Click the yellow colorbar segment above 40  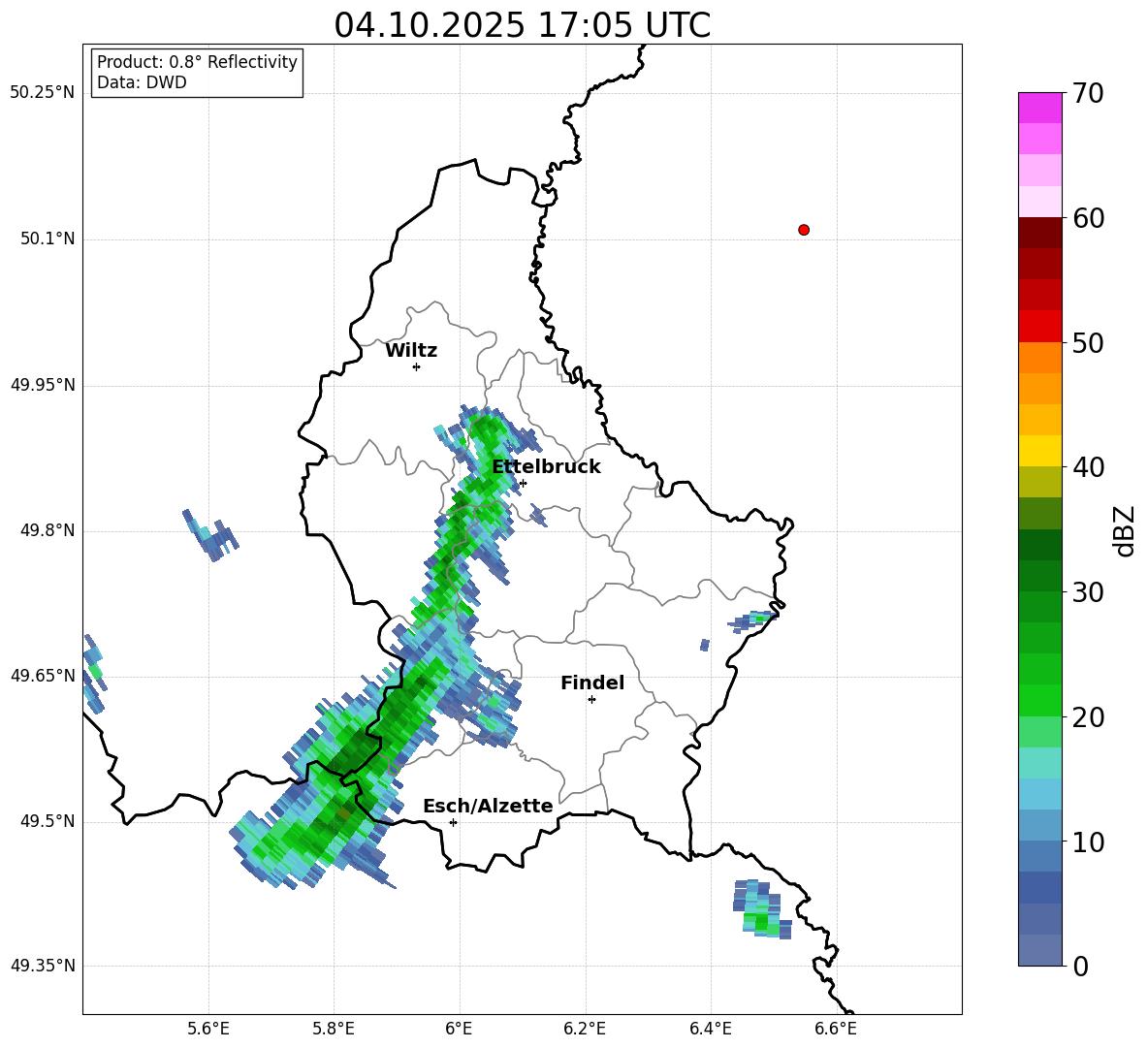[x=1039, y=451]
